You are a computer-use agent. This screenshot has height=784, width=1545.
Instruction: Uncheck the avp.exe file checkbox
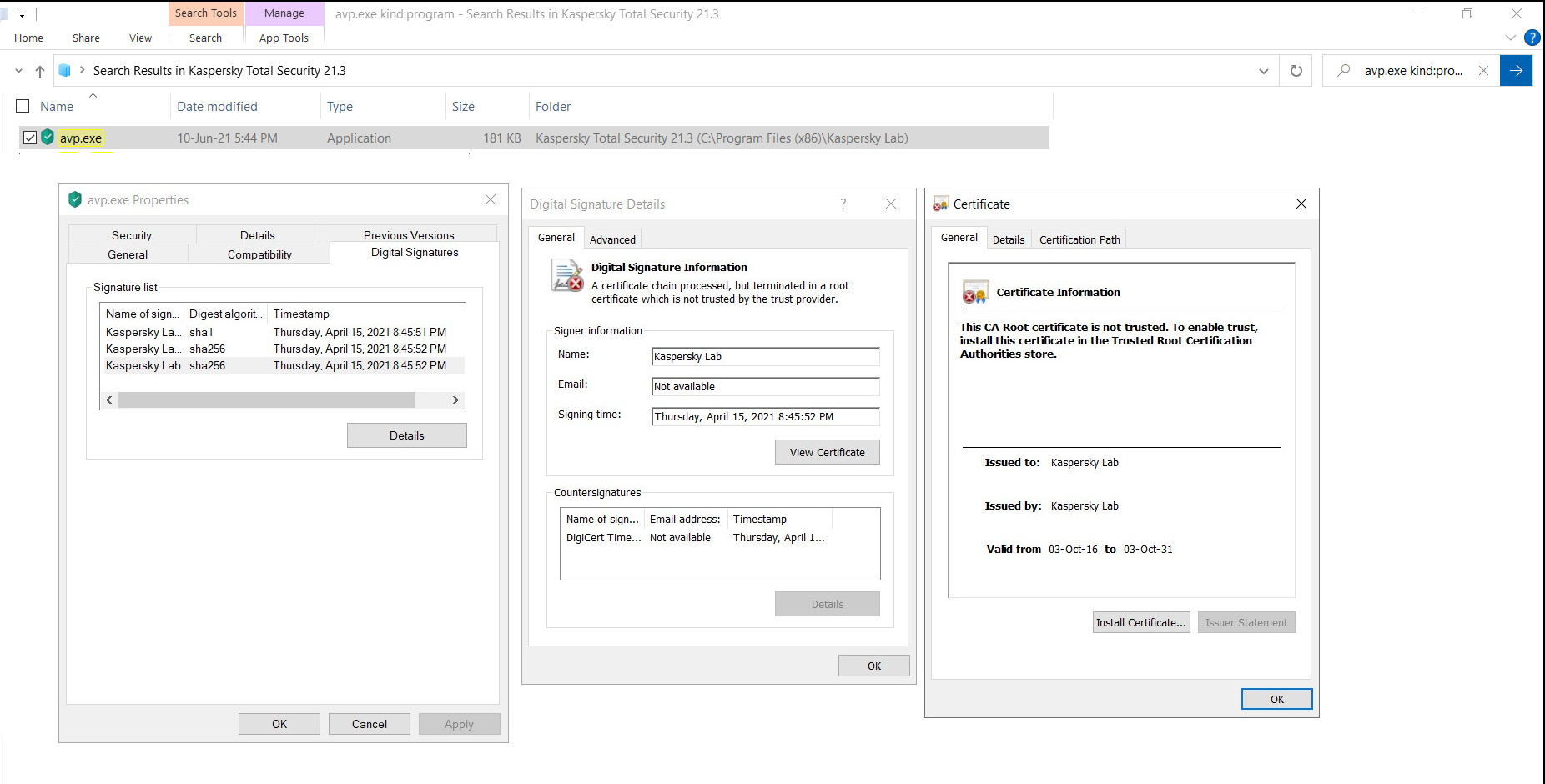[30, 138]
